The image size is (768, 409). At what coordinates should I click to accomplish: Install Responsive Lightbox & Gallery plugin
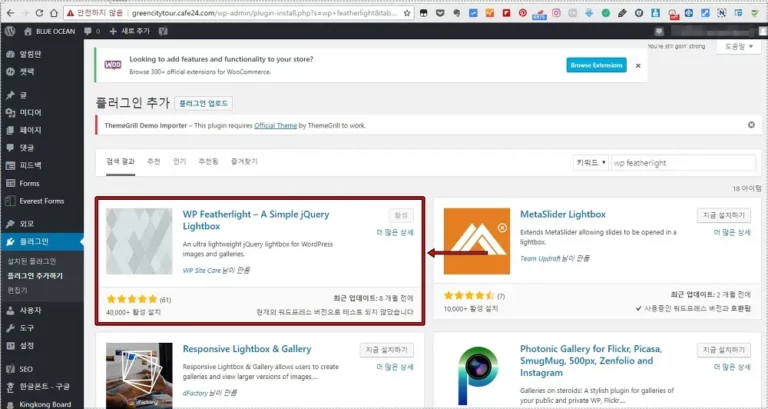point(386,350)
